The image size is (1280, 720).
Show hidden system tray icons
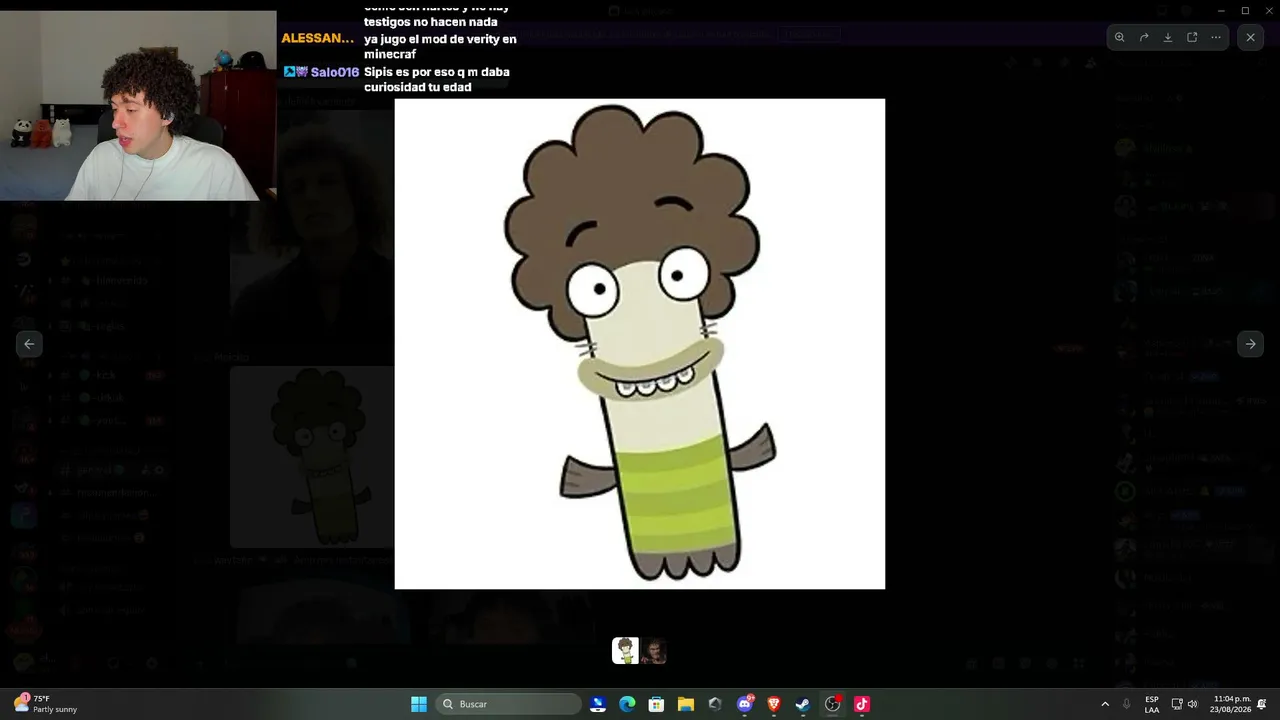pyautogui.click(x=1105, y=704)
